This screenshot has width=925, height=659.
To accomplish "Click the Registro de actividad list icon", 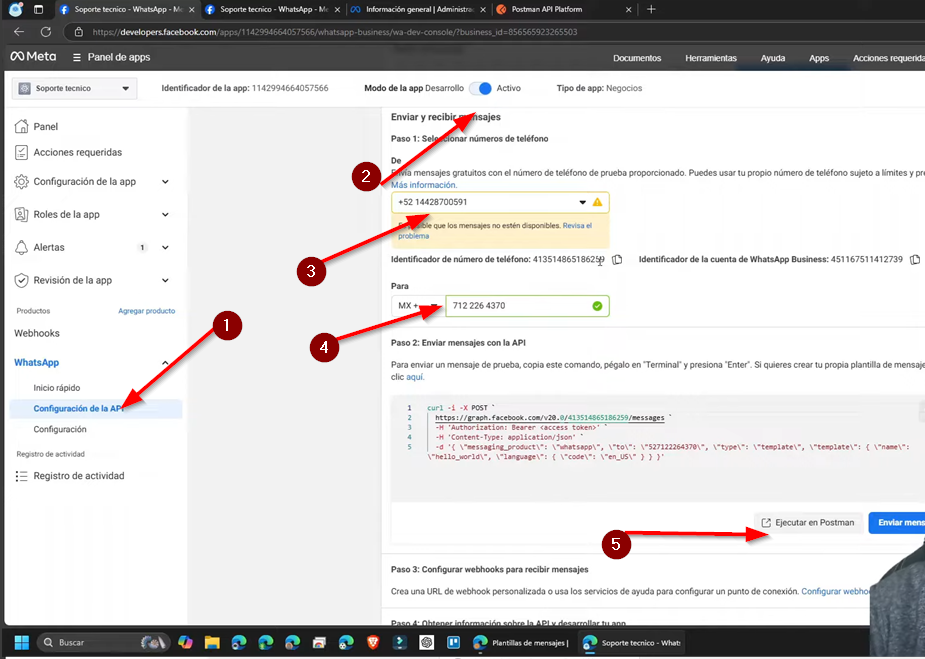I will (21, 476).
